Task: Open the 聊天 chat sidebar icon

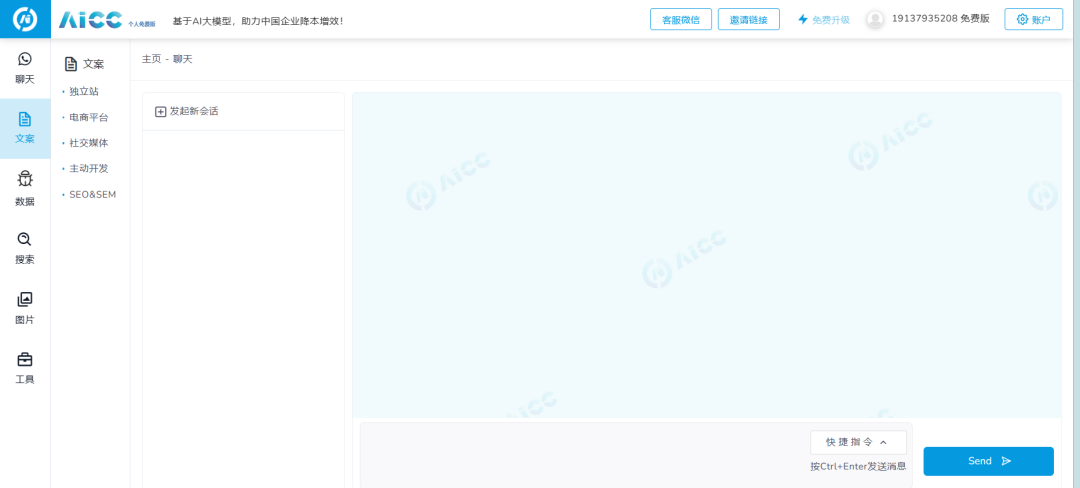Action: coord(25,59)
